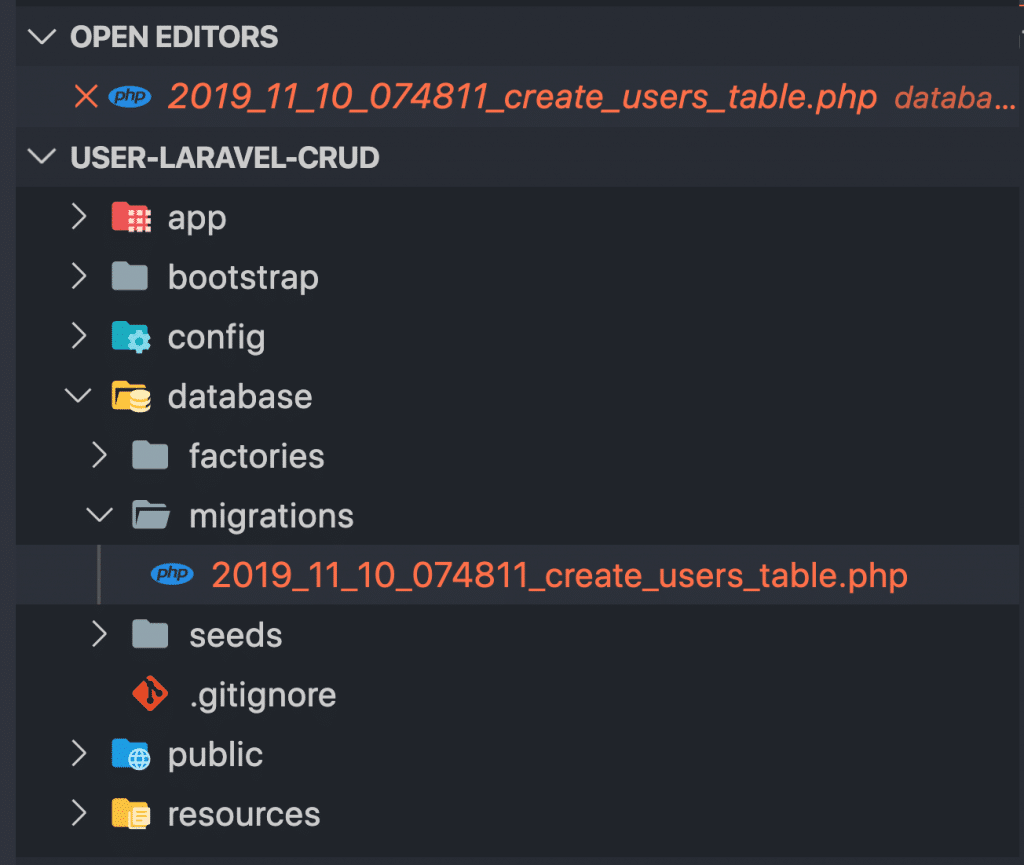The image size is (1024, 865).
Task: Click the red app folder icon
Action: point(131,217)
